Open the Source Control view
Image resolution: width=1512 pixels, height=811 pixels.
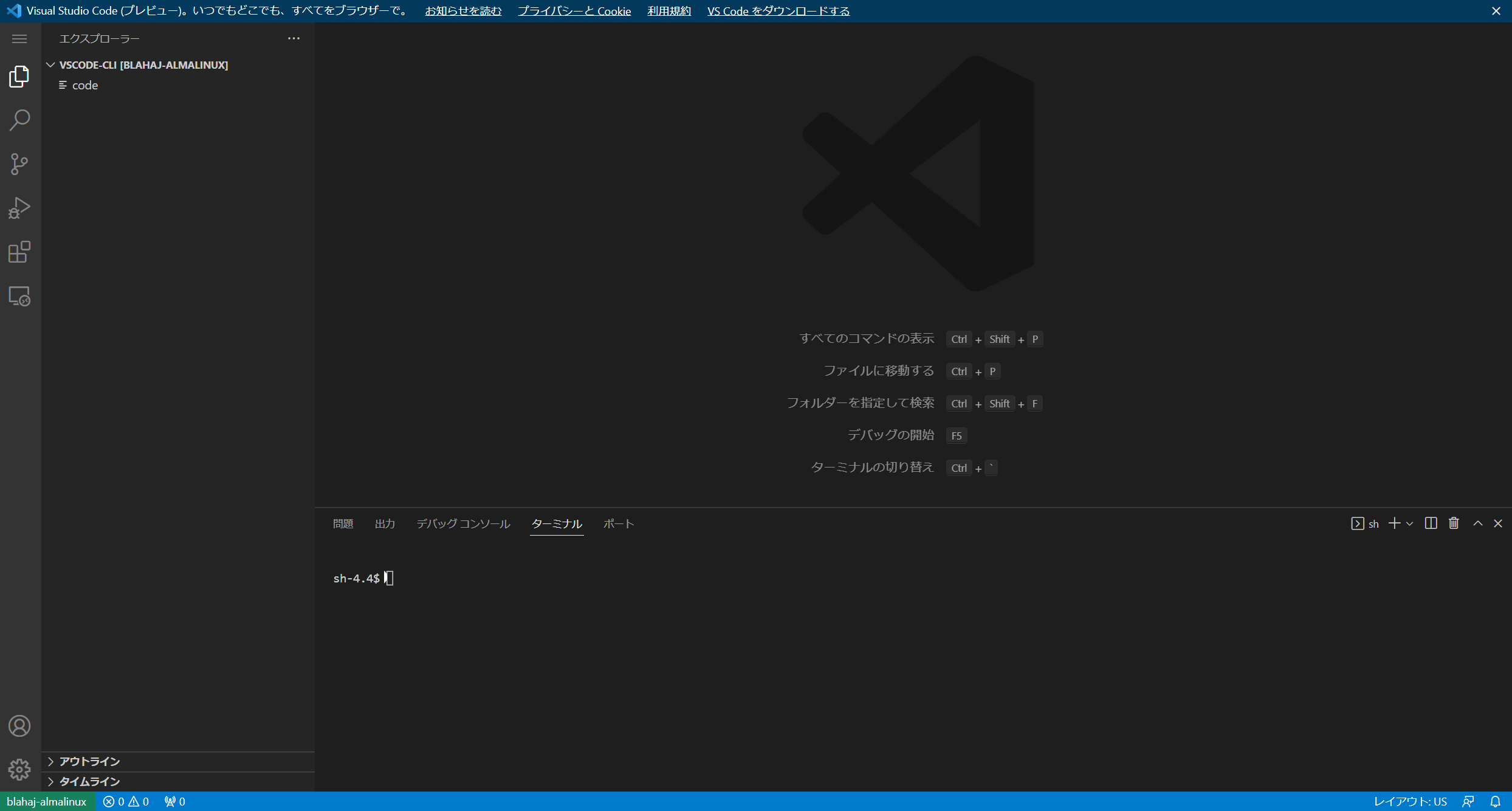point(19,164)
